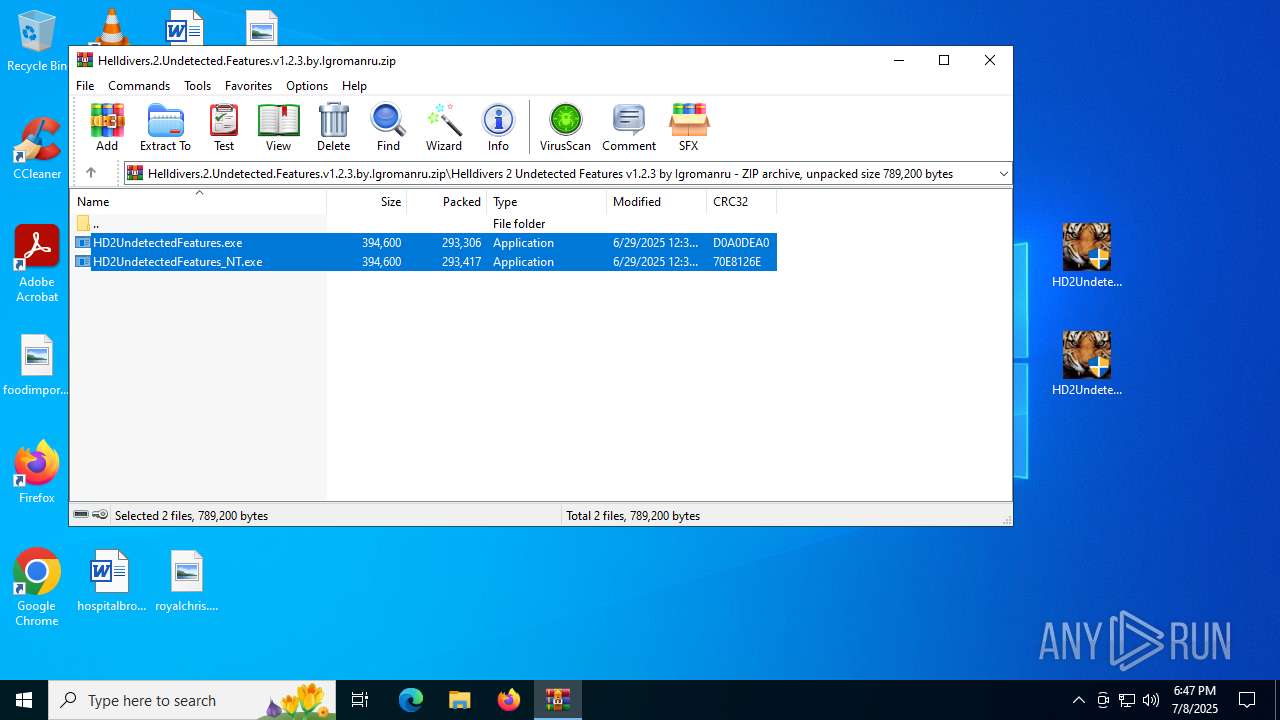Click the Extract To toolbar icon

(165, 127)
